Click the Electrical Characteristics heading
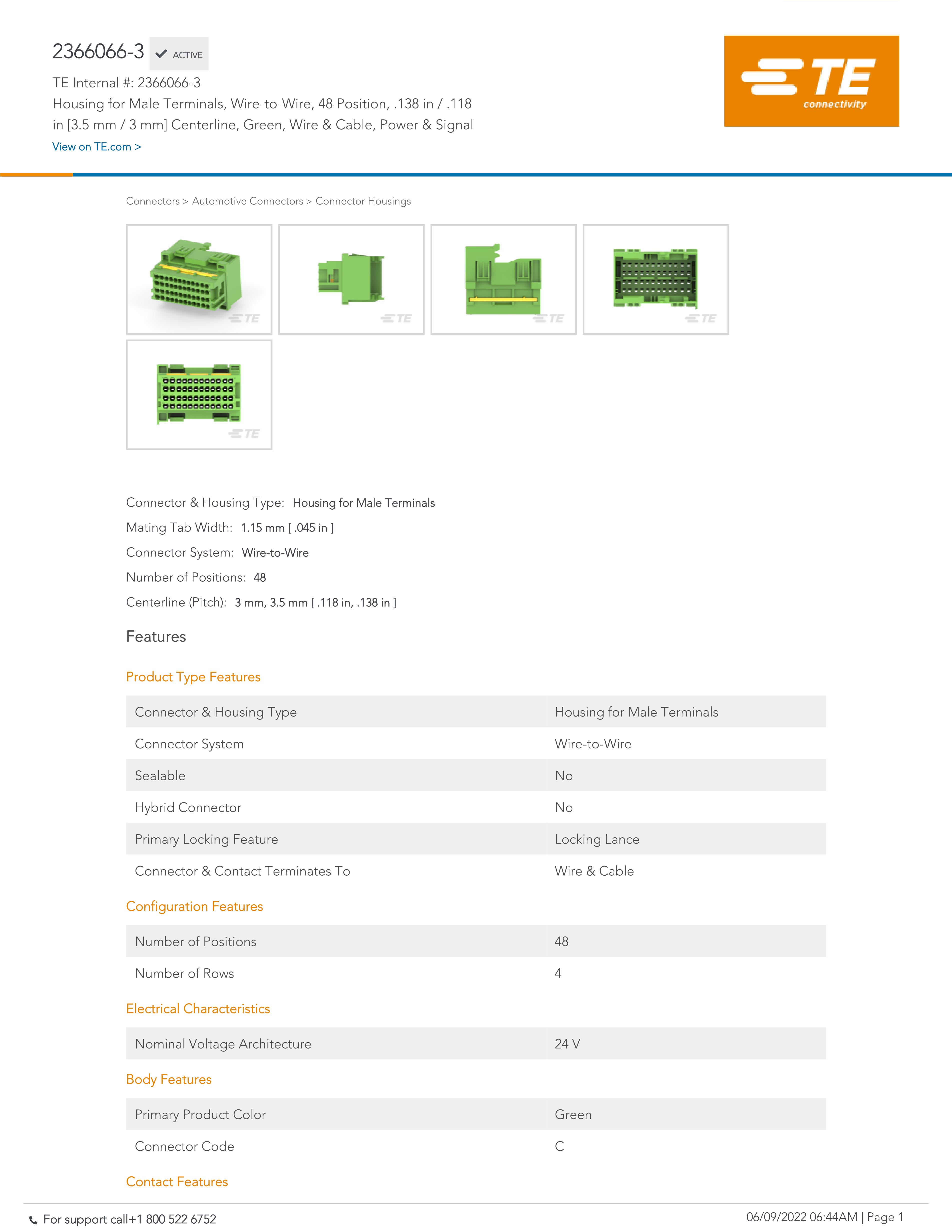Viewport: 952px width, 1232px height. click(198, 1008)
